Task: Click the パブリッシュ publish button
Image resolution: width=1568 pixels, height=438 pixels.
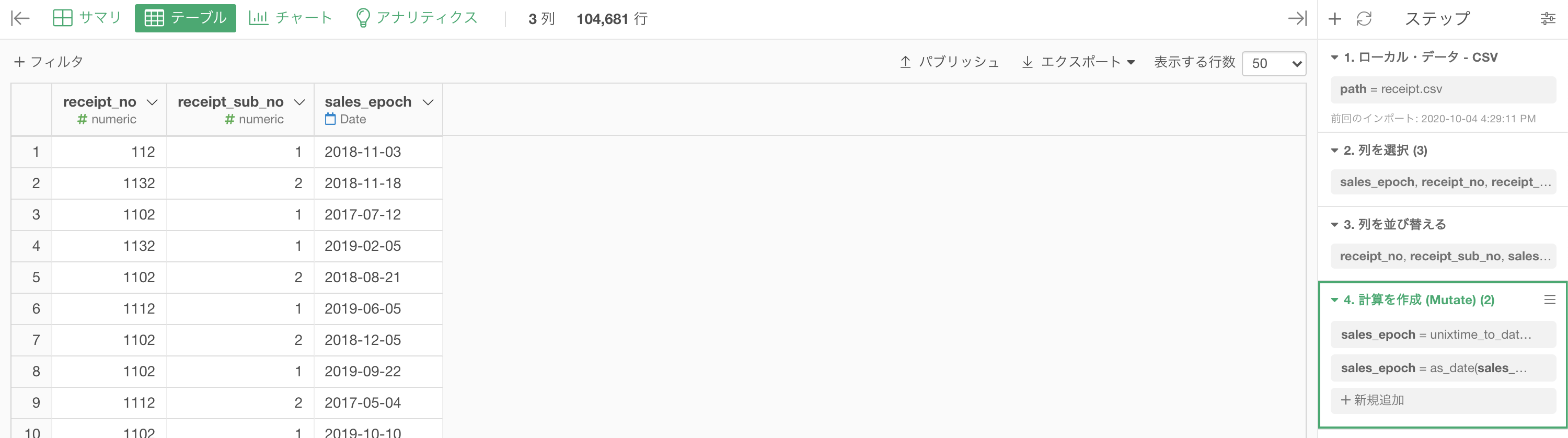Action: (x=950, y=62)
